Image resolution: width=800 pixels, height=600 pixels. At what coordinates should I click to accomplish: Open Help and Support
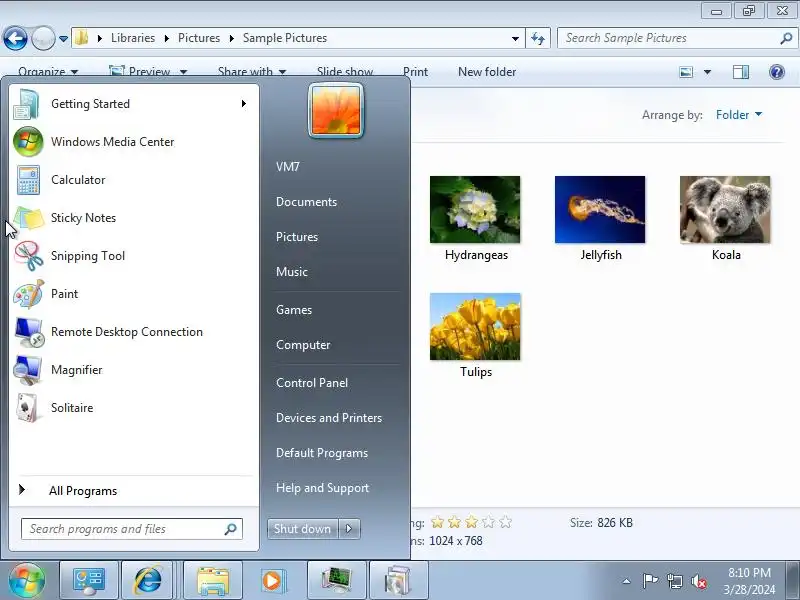click(322, 488)
